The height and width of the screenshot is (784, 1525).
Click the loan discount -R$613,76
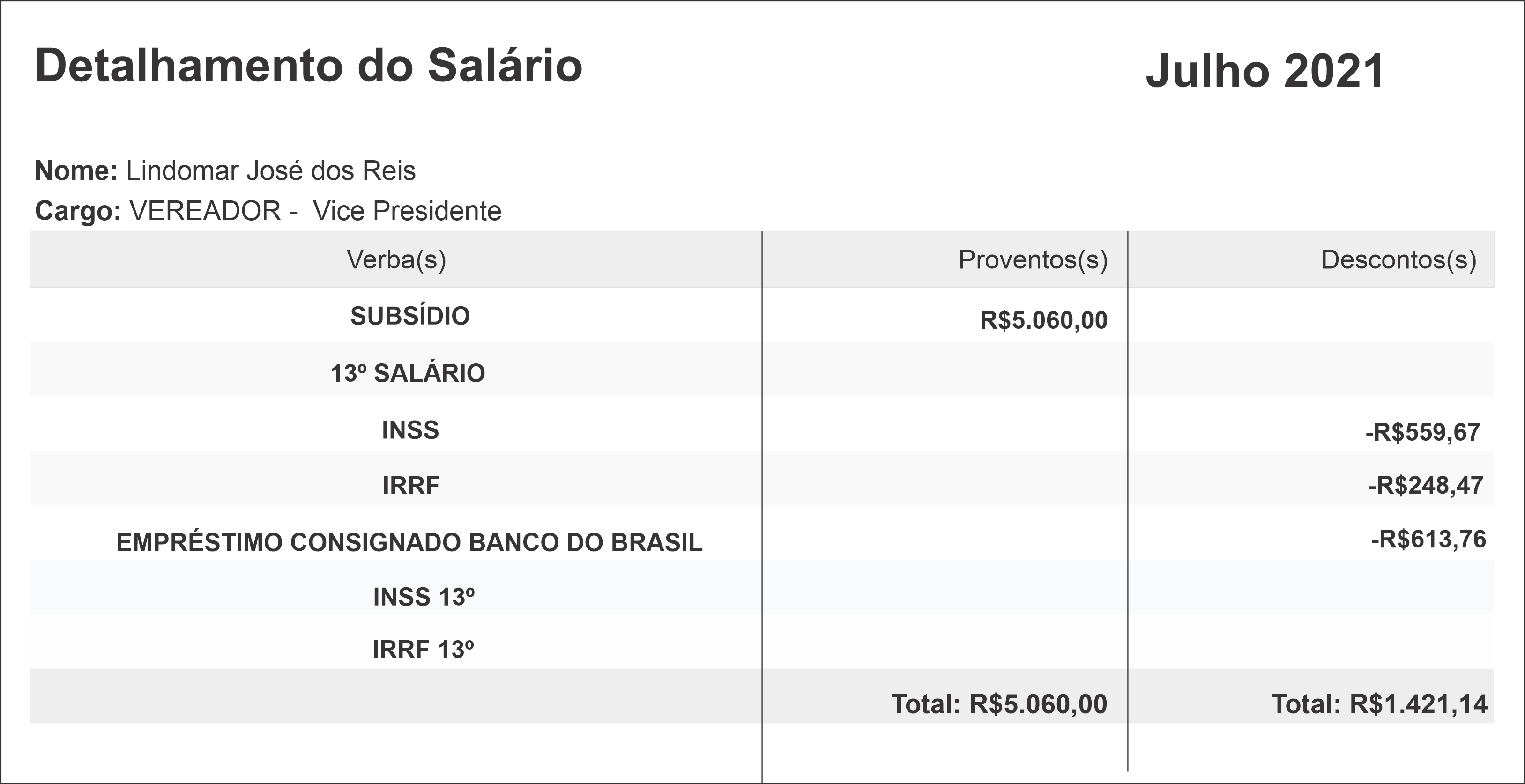tap(1428, 540)
